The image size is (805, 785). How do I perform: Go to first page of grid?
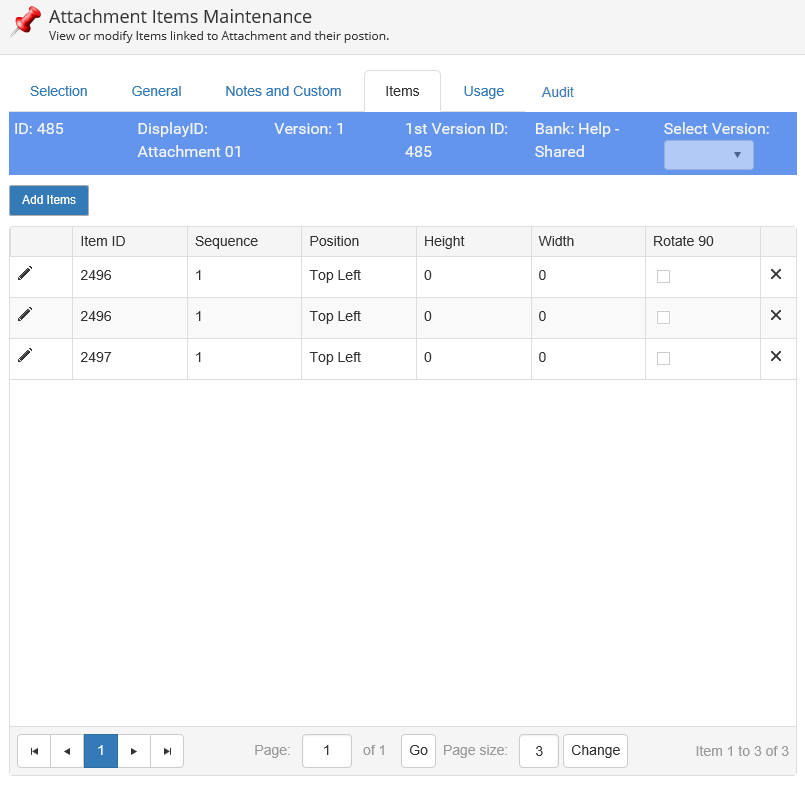click(34, 751)
